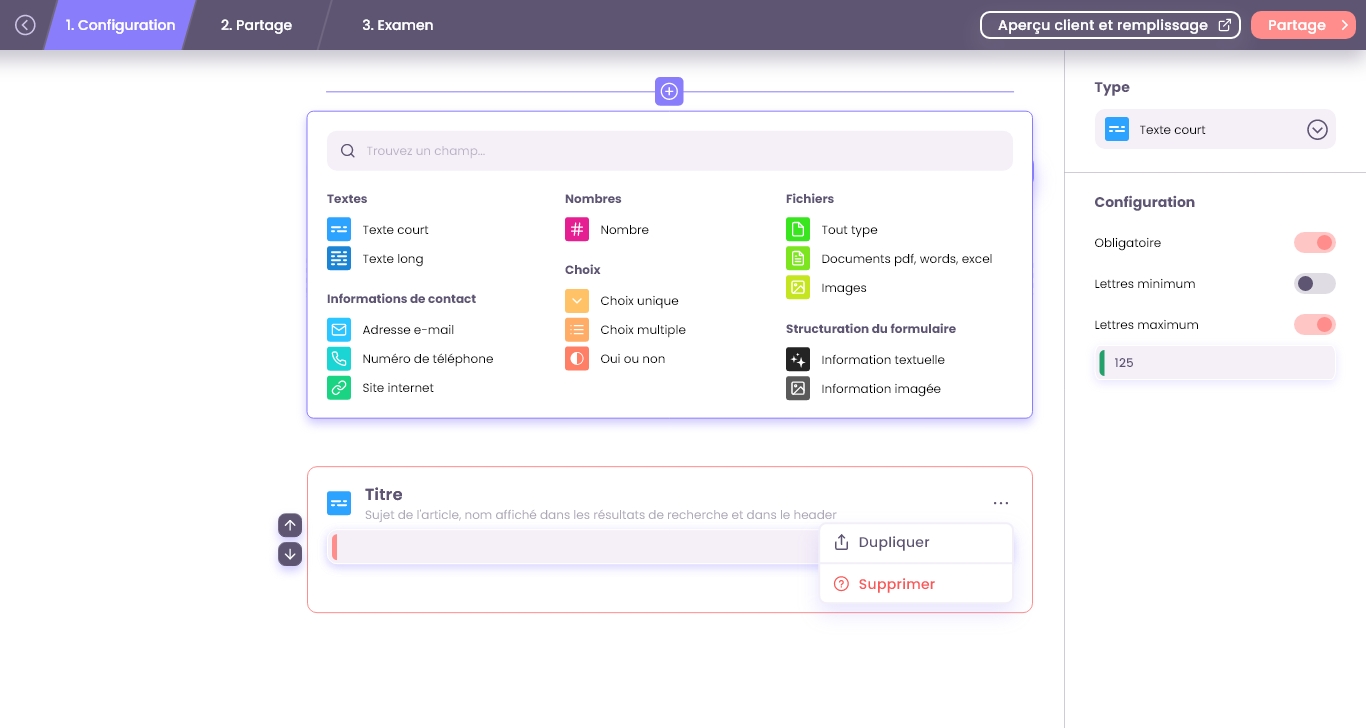1366x728 pixels.
Task: Open the Texte court type dropdown
Action: [x=1316, y=130]
